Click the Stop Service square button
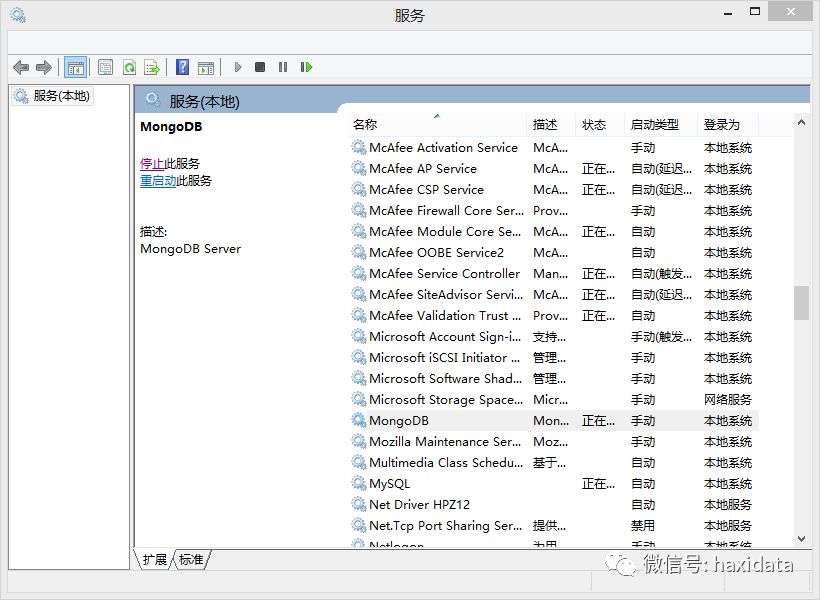820x600 pixels. point(260,67)
